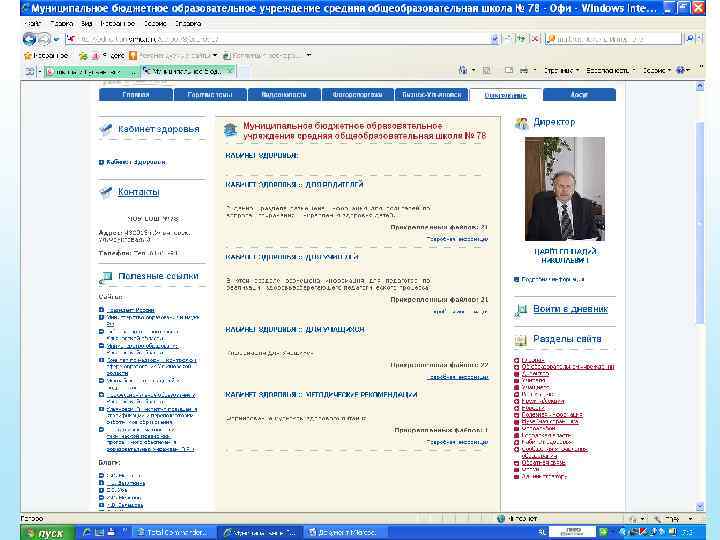Open КАБИНЕТ ЗДОРОВЬЯ :: ДЛЯ РОДИТЕЛЕЙ heading
720x540 pixels.
pos(294,184)
